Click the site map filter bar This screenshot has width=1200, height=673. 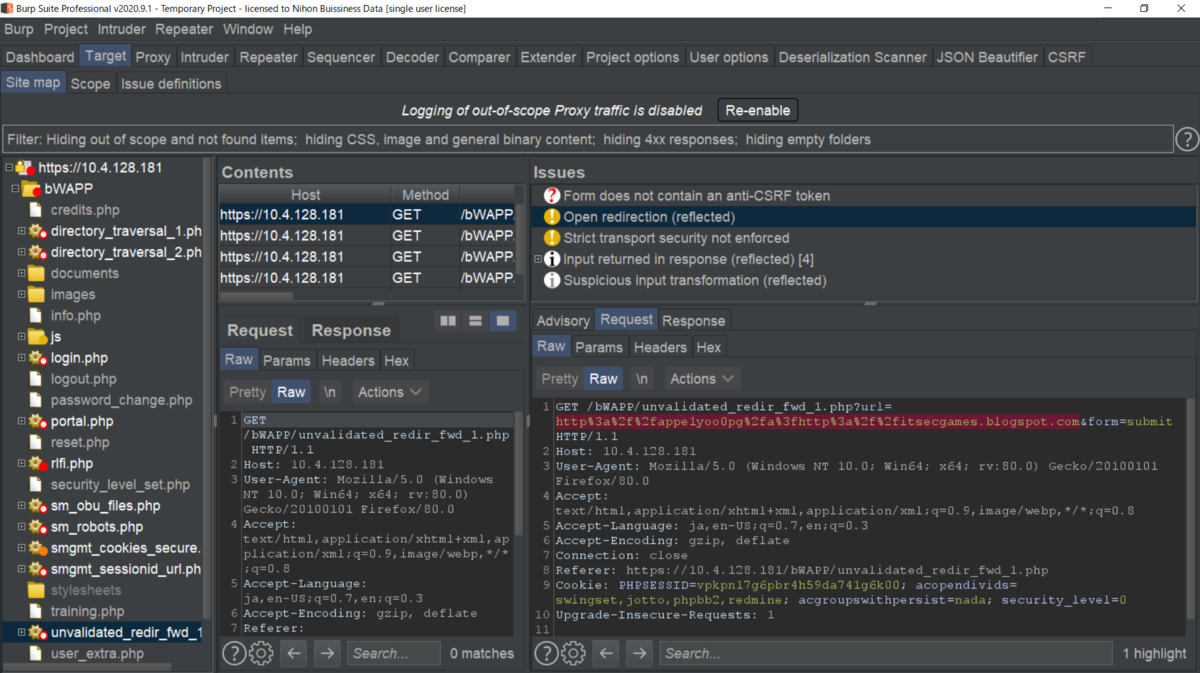tap(588, 139)
